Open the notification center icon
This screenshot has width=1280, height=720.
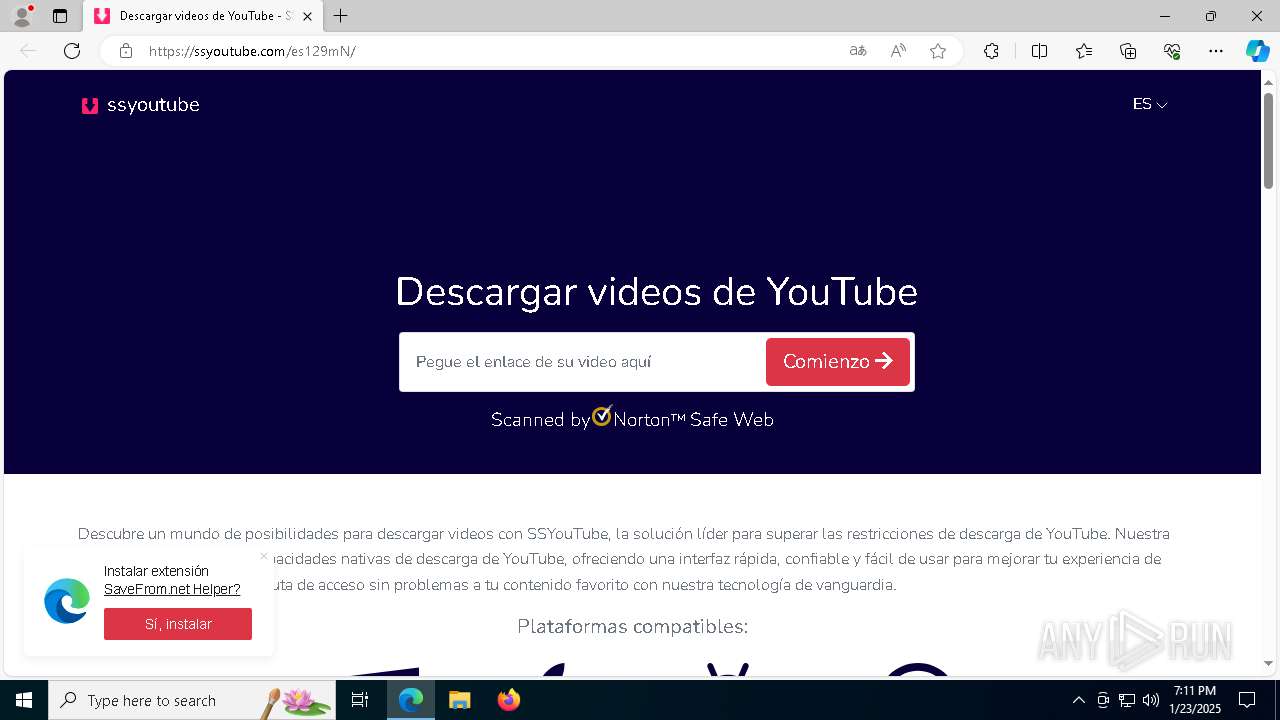[x=1247, y=700]
